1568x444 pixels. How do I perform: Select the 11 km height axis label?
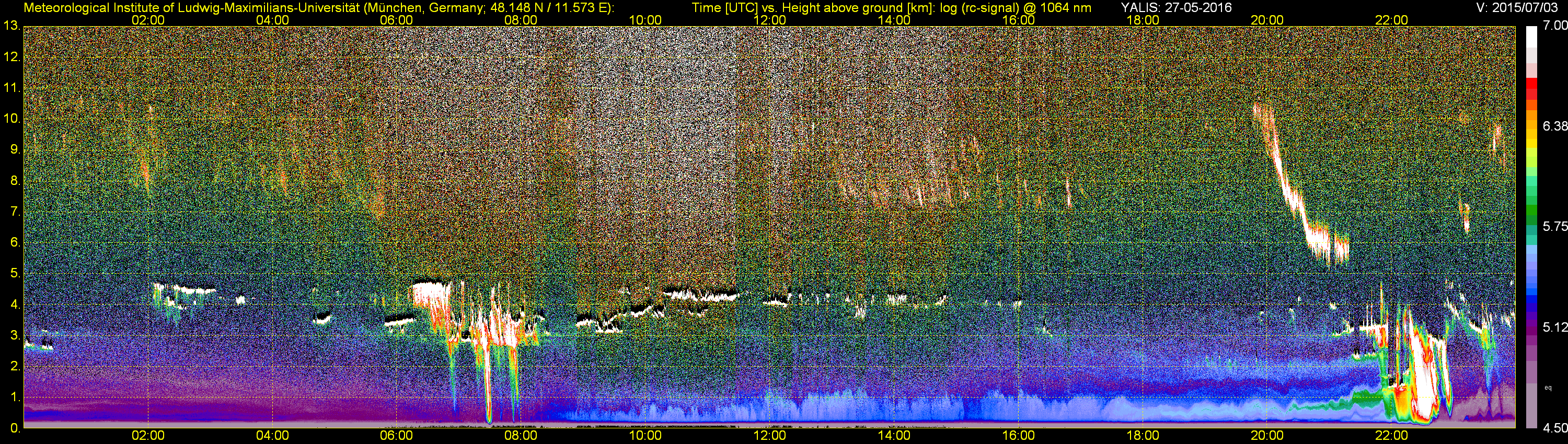point(11,88)
